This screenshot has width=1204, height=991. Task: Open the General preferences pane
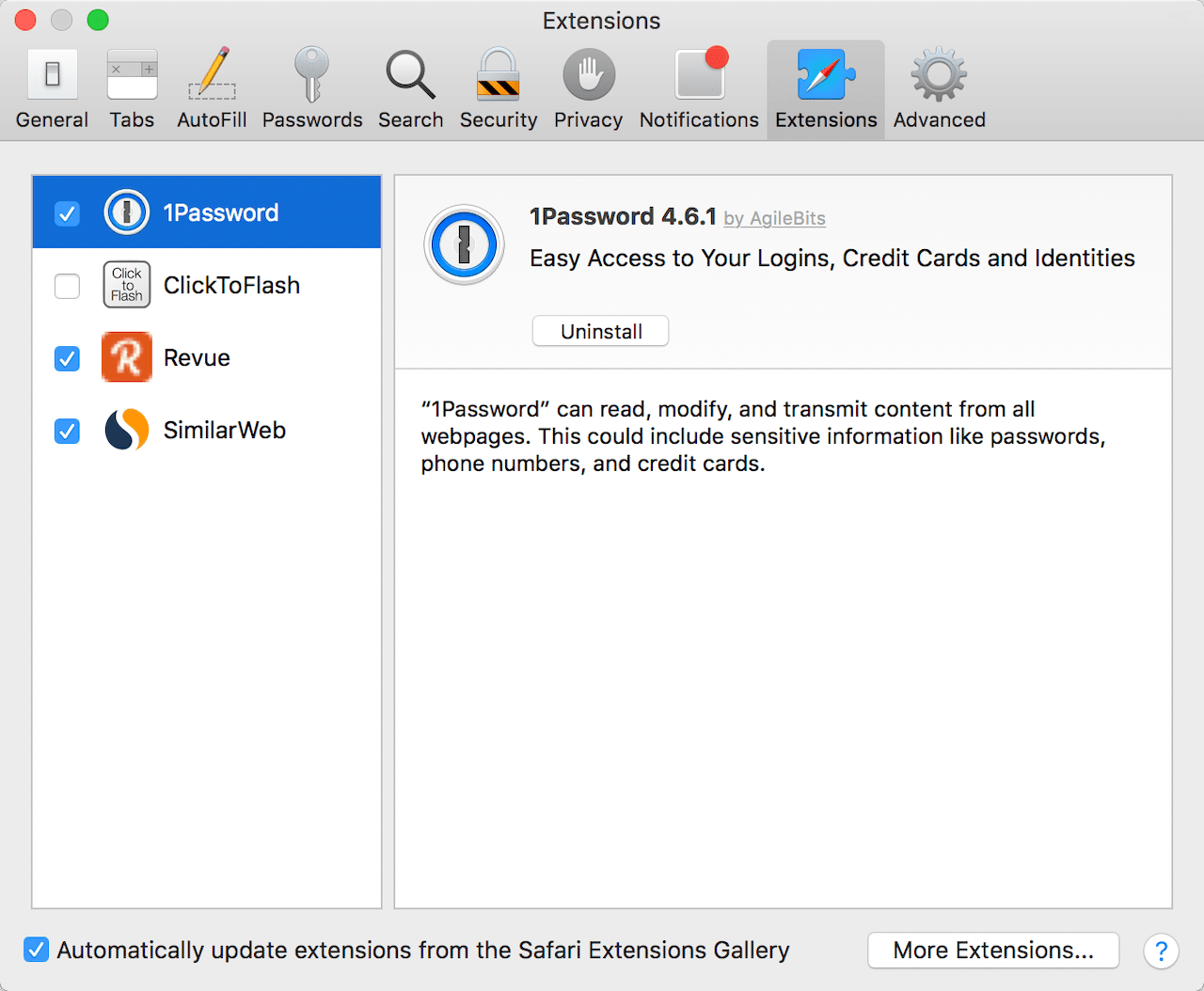point(52,90)
